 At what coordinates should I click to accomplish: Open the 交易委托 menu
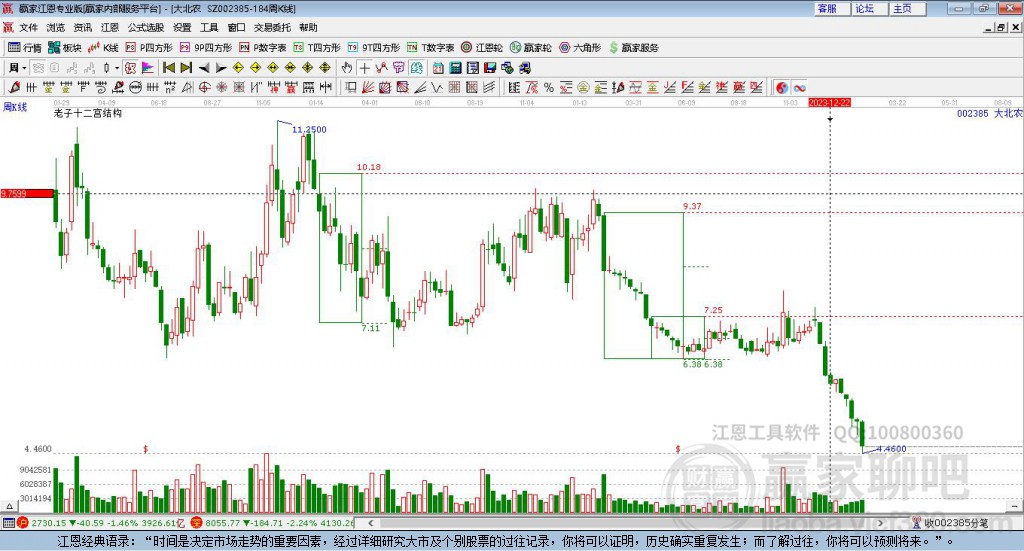click(272, 27)
